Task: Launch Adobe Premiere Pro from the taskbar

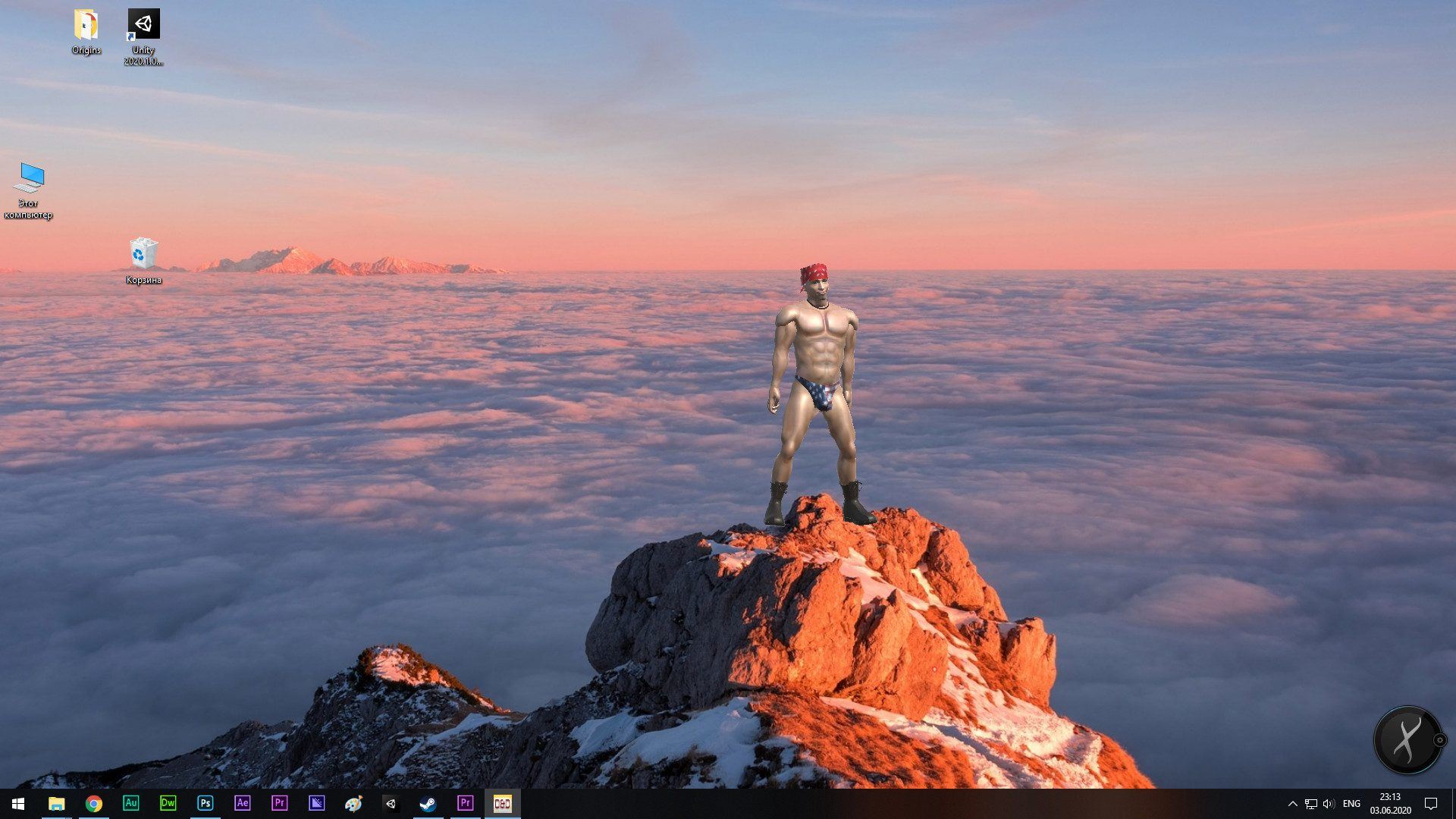Action: [279, 803]
